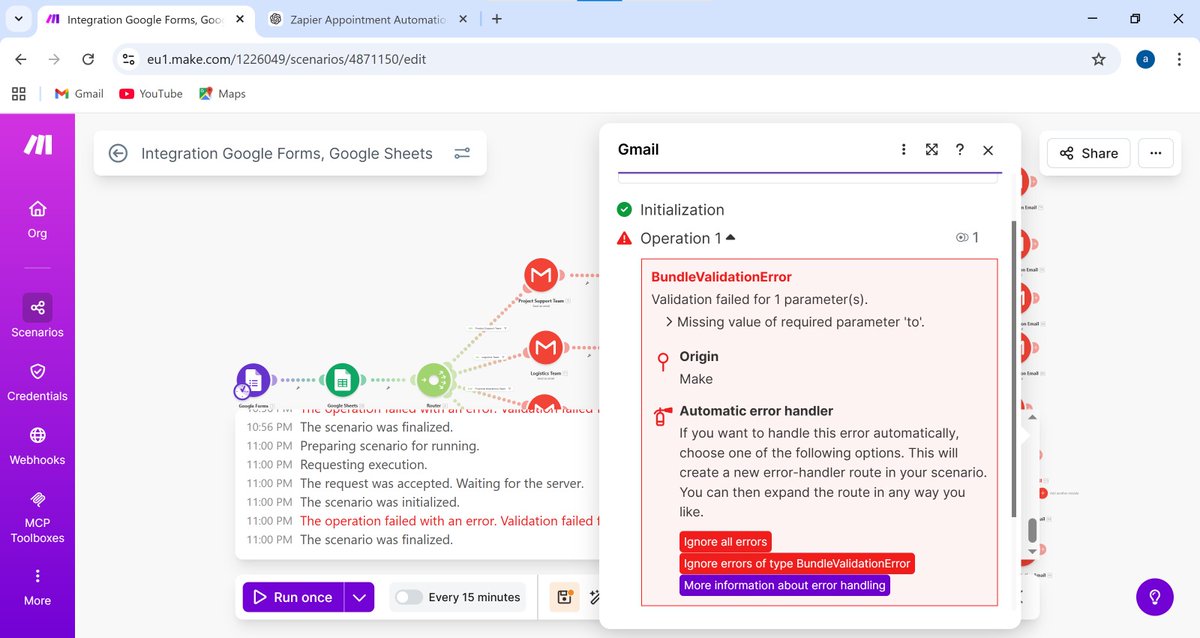
Task: Open YouTube bookmark
Action: point(151,93)
